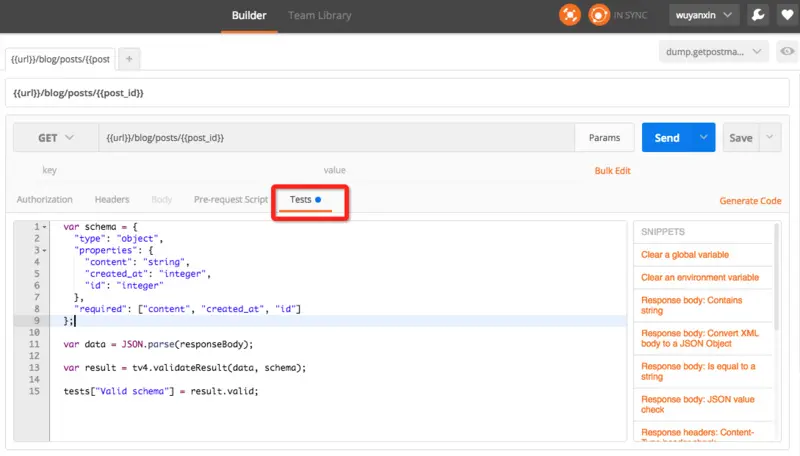Insert Response body: Contains string snippet
Viewport: 800px width, 456px height.
691,306
